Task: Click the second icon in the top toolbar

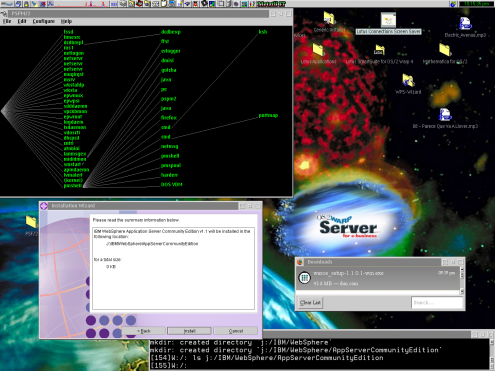Action: (x=18, y=4)
